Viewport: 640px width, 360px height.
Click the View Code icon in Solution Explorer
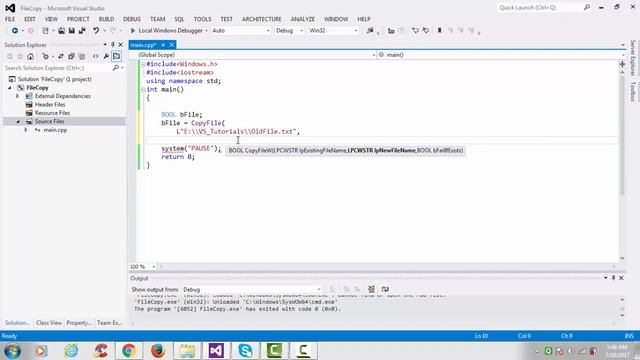point(96,56)
